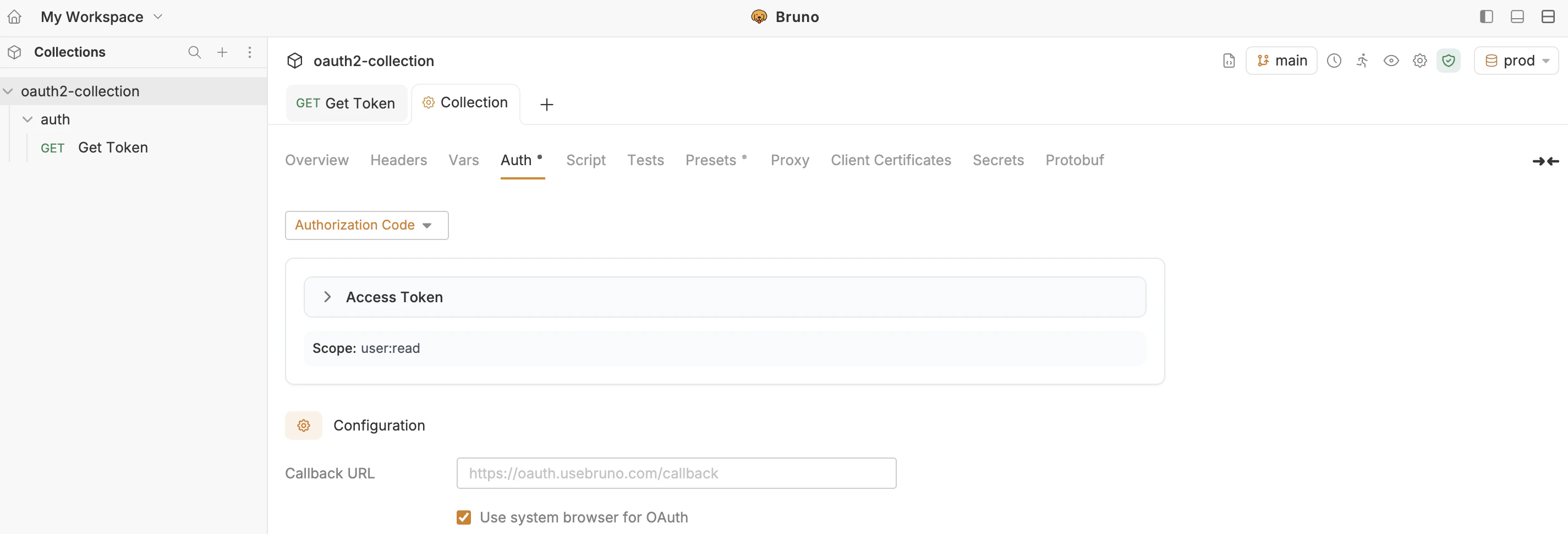Image resolution: width=1568 pixels, height=534 pixels.
Task: Click the Callback URL input field
Action: (676, 473)
